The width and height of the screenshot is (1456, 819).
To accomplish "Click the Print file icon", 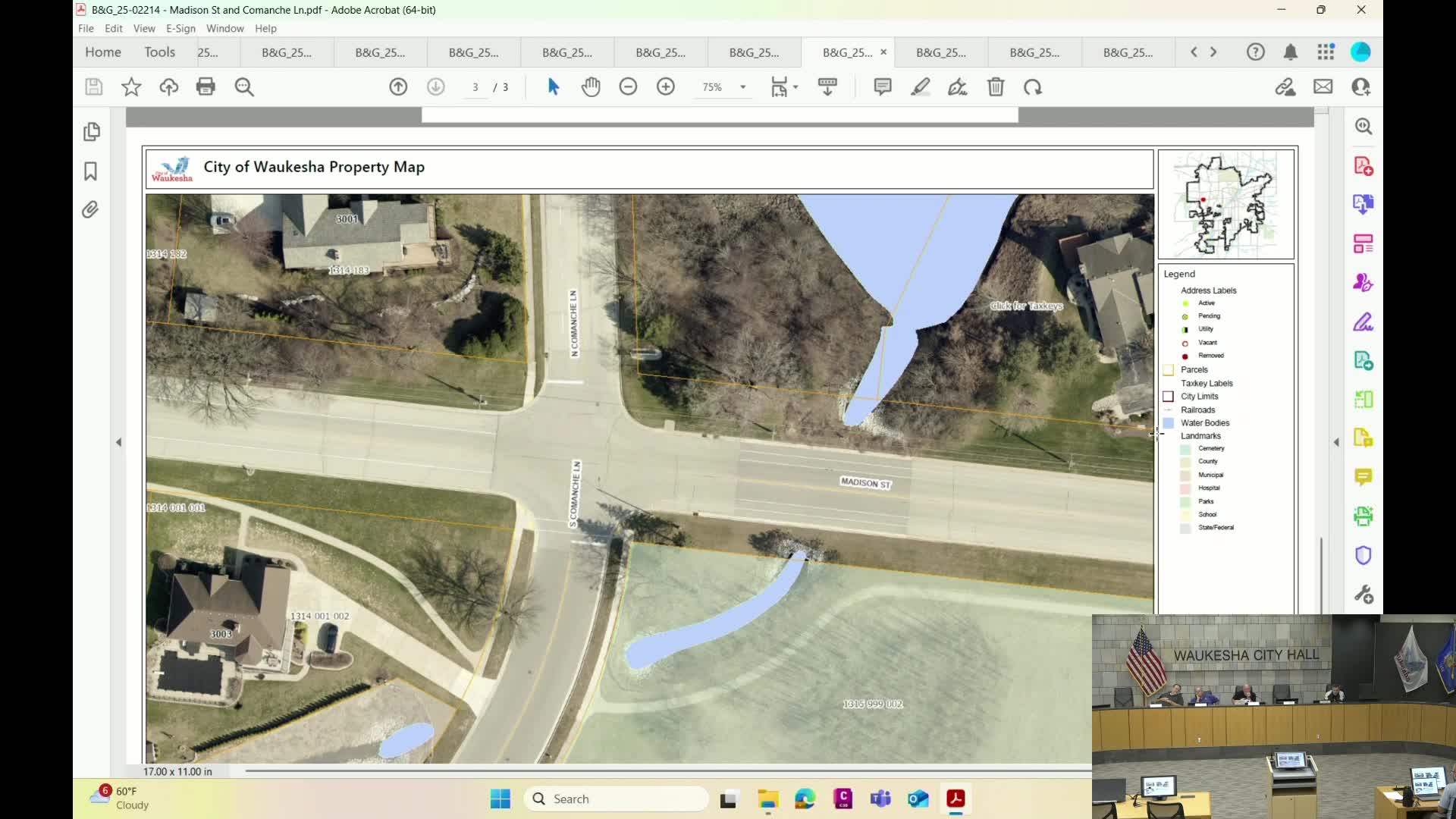I will pyautogui.click(x=206, y=87).
